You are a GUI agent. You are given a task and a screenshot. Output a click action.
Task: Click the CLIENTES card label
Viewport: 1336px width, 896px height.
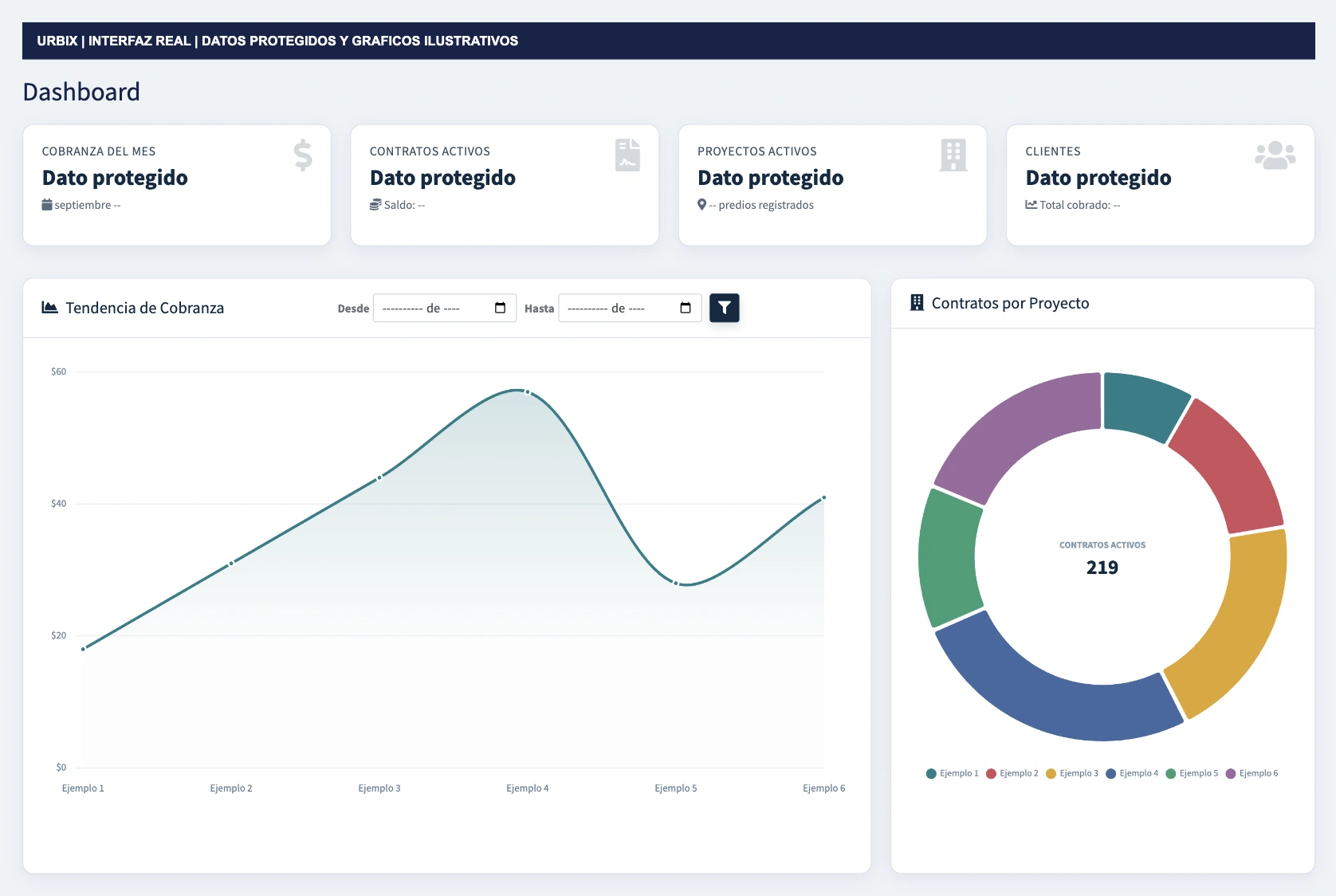[x=1053, y=151]
